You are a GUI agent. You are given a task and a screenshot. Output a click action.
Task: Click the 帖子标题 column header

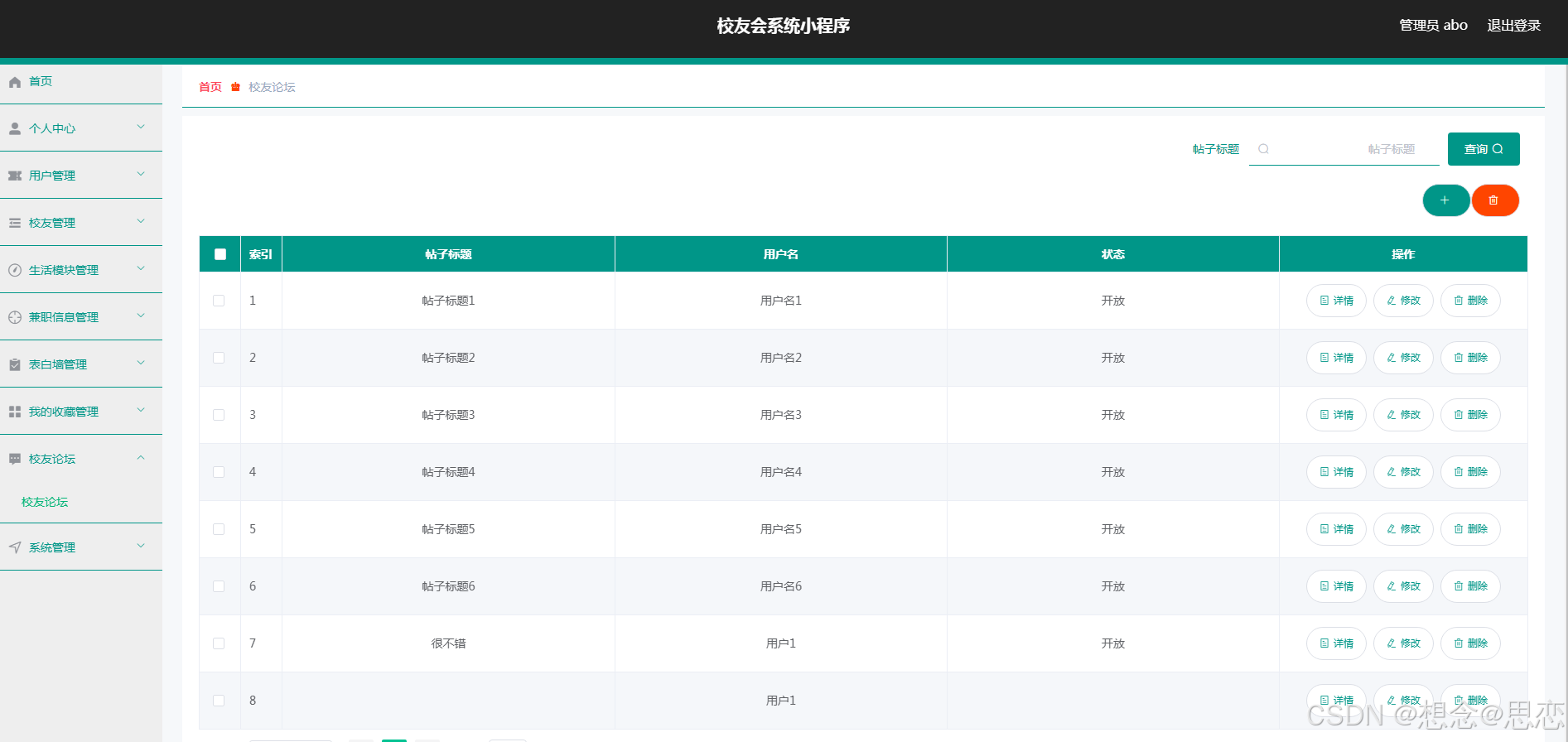(x=448, y=254)
